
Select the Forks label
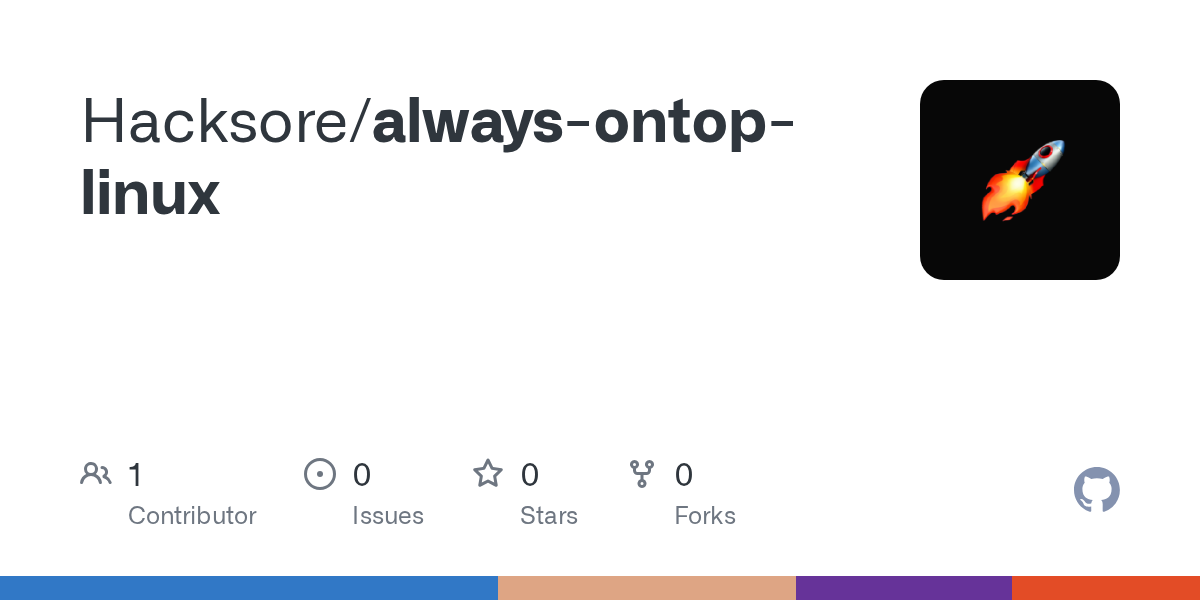tap(705, 516)
